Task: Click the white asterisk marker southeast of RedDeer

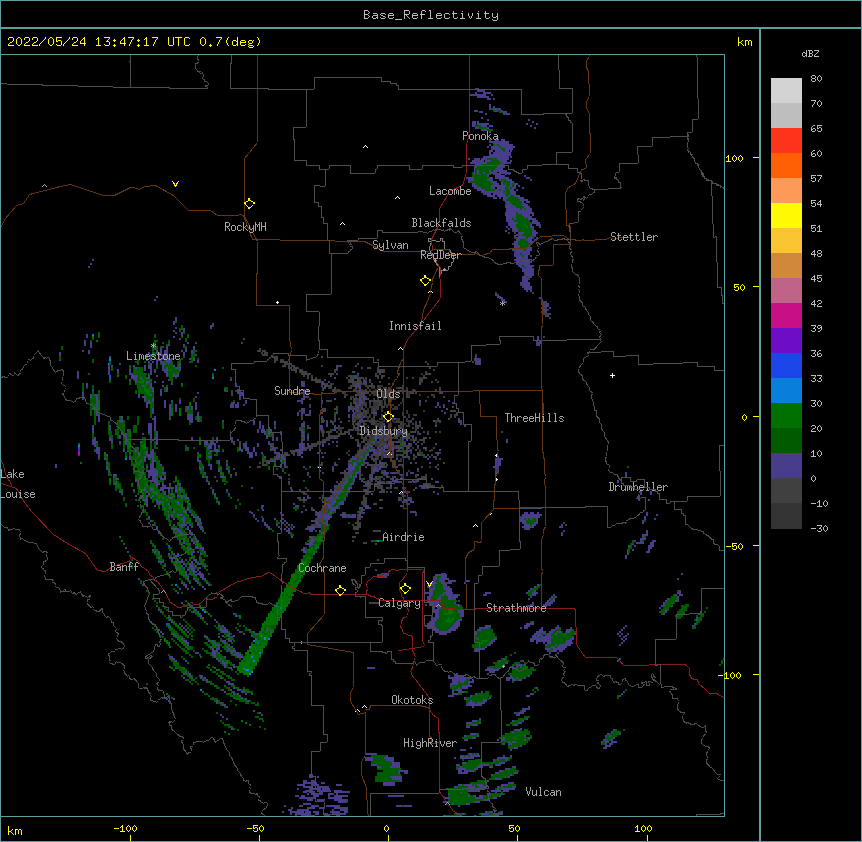Action: 502,303
